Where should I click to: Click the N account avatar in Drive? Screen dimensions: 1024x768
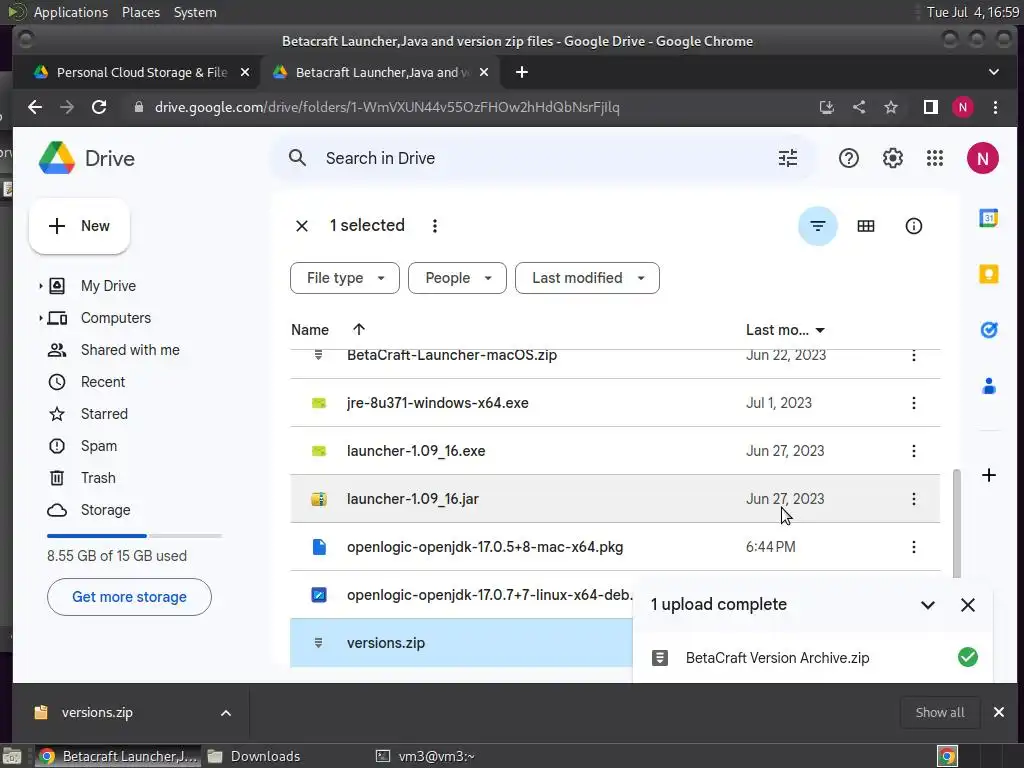(x=982, y=158)
